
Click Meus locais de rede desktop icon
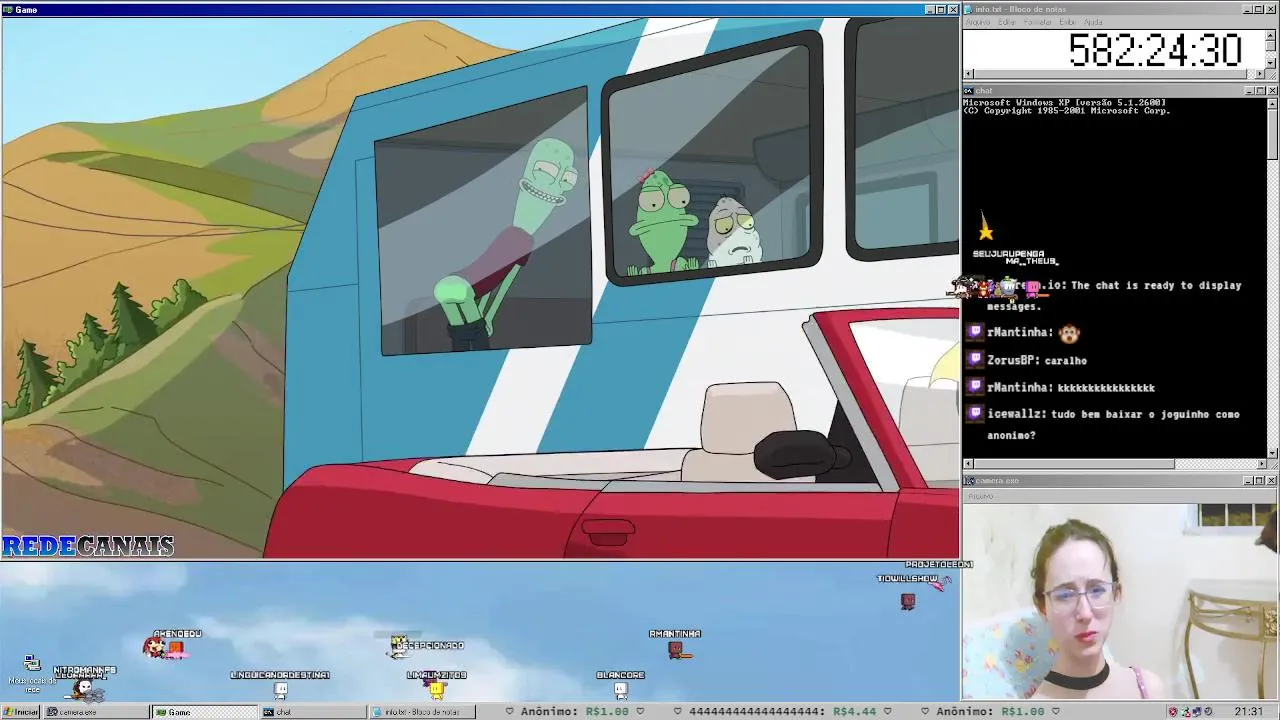32,673
